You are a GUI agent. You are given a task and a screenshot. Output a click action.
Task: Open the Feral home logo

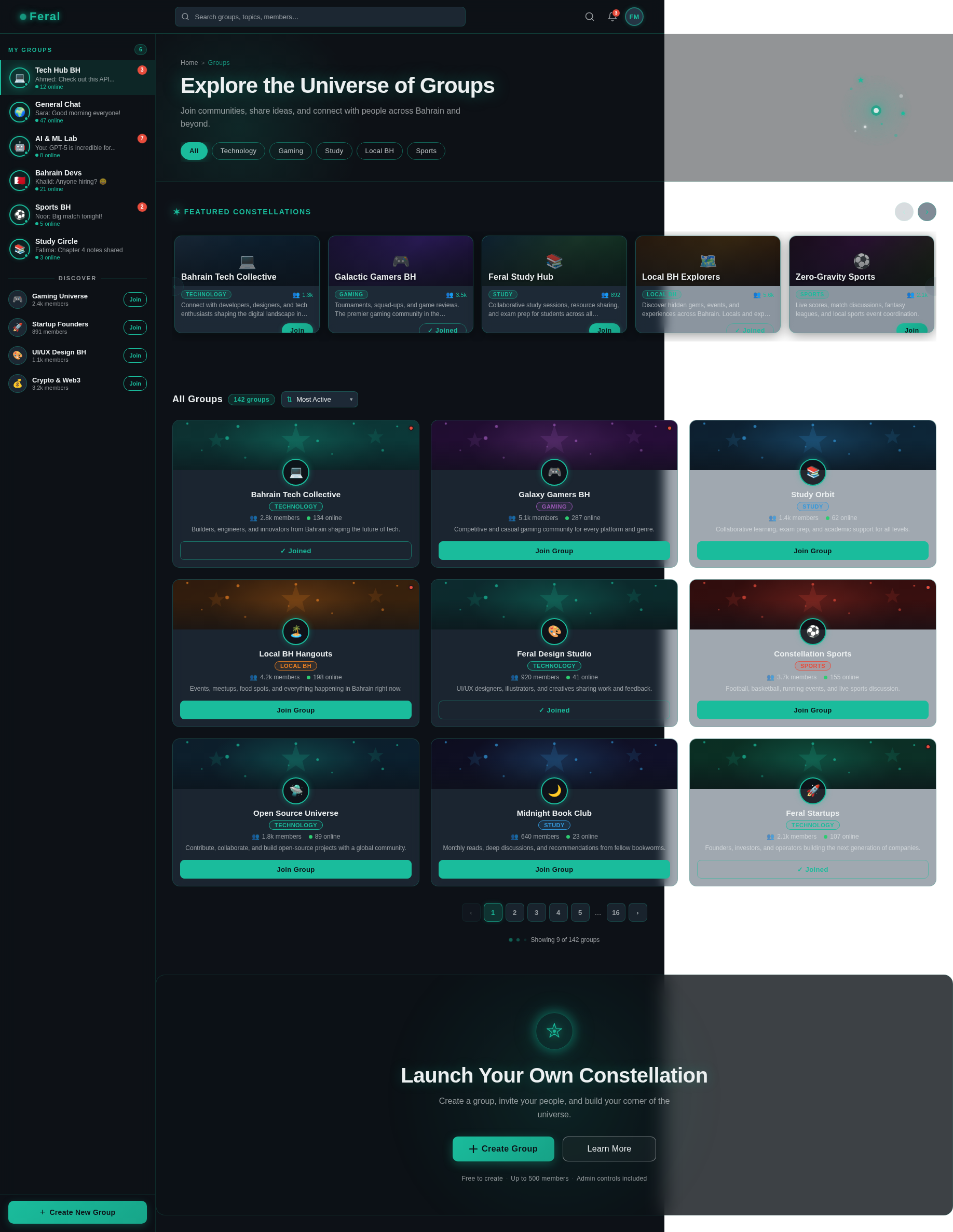click(x=39, y=17)
